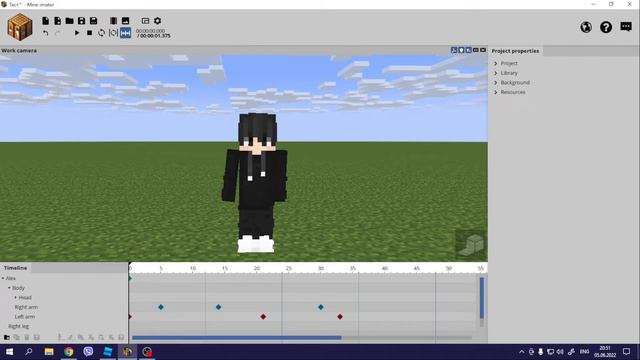Viewport: 640px width, 360px height.
Task: Open Windows taskbar search
Action: (x=29, y=351)
